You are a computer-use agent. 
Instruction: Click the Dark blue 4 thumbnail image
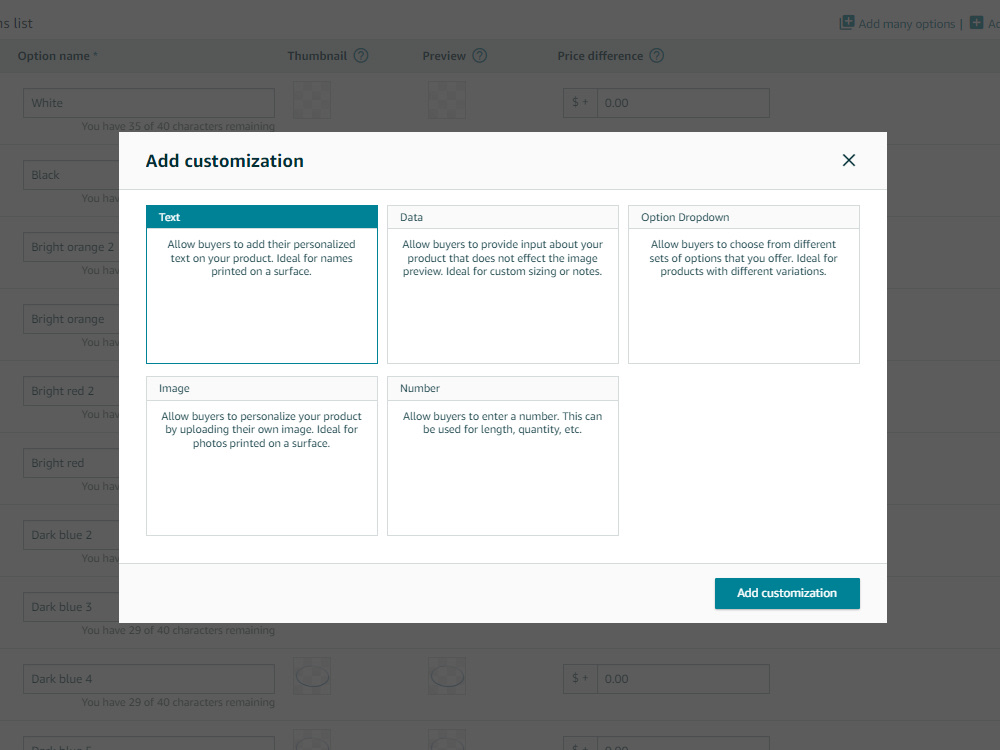tap(312, 676)
